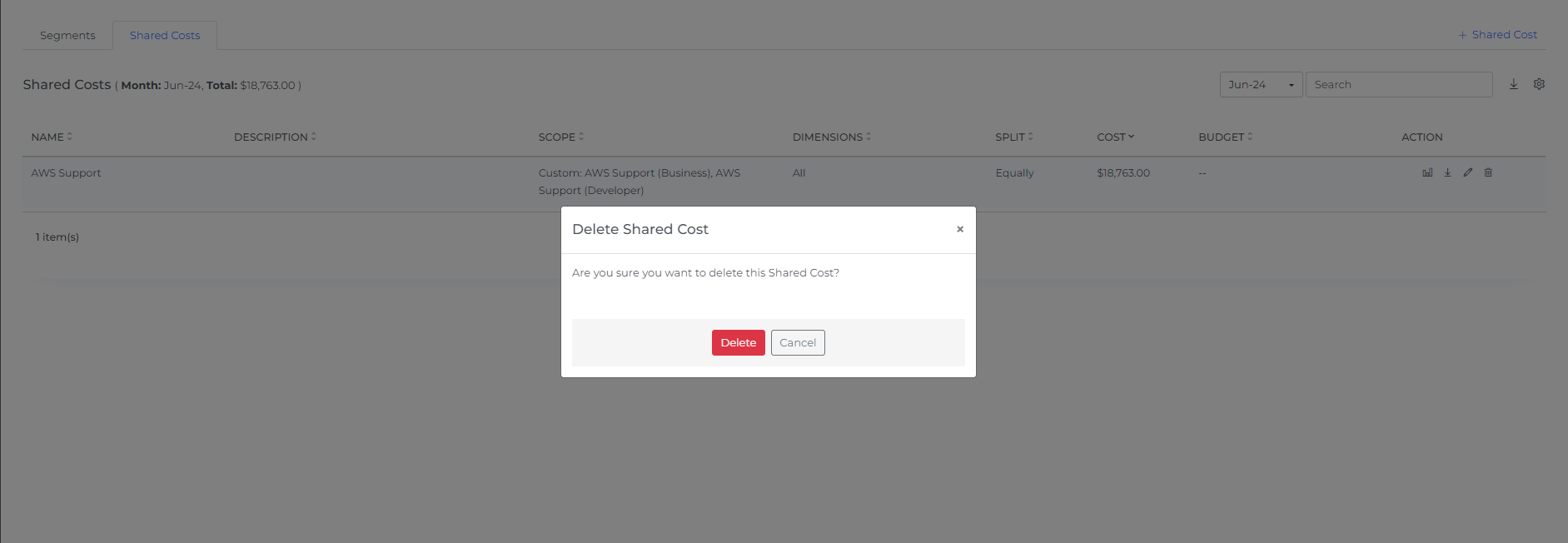The height and width of the screenshot is (543, 1568).
Task: Add new item via + Shared Cost
Action: (1497, 35)
